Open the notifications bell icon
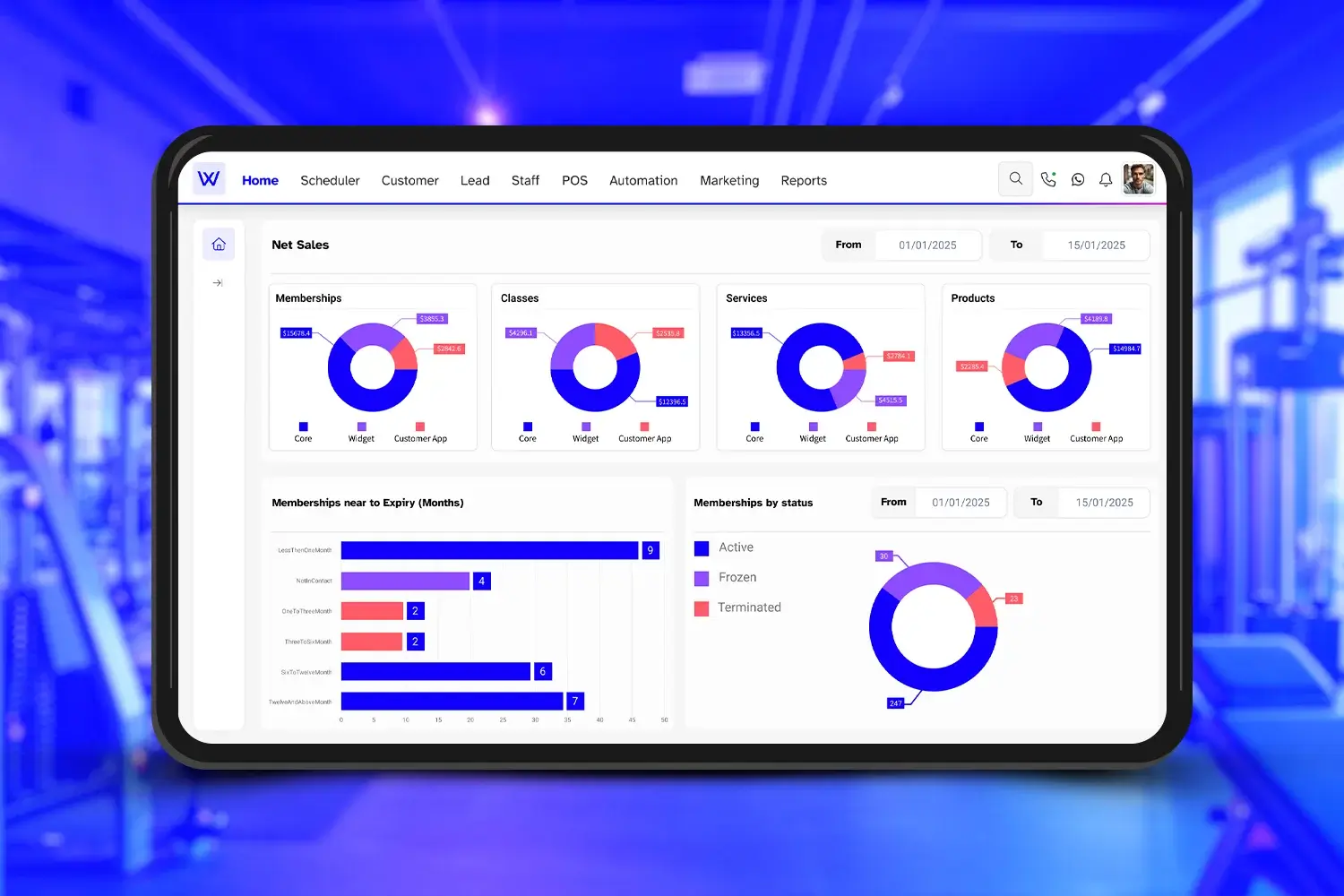The width and height of the screenshot is (1344, 896). point(1106,179)
